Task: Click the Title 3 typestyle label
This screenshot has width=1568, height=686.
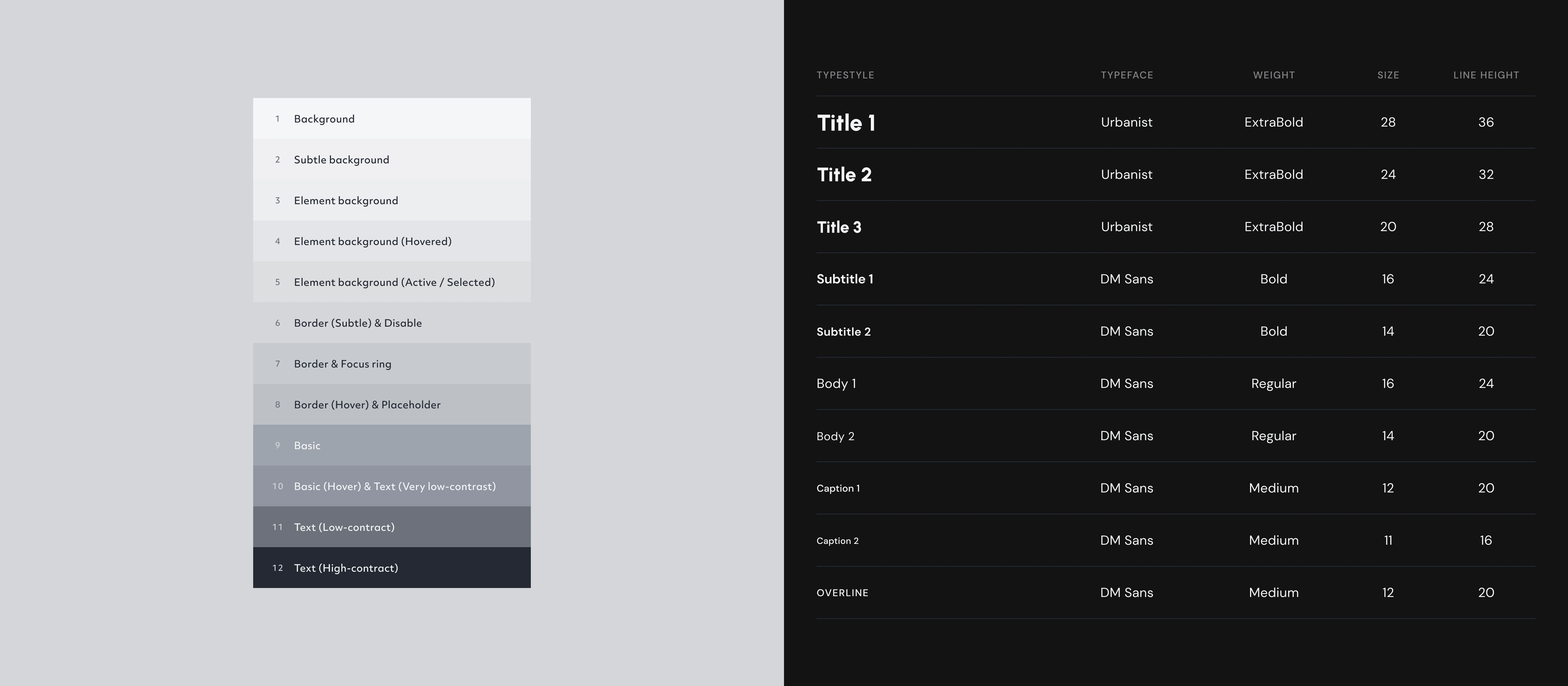Action: [839, 227]
